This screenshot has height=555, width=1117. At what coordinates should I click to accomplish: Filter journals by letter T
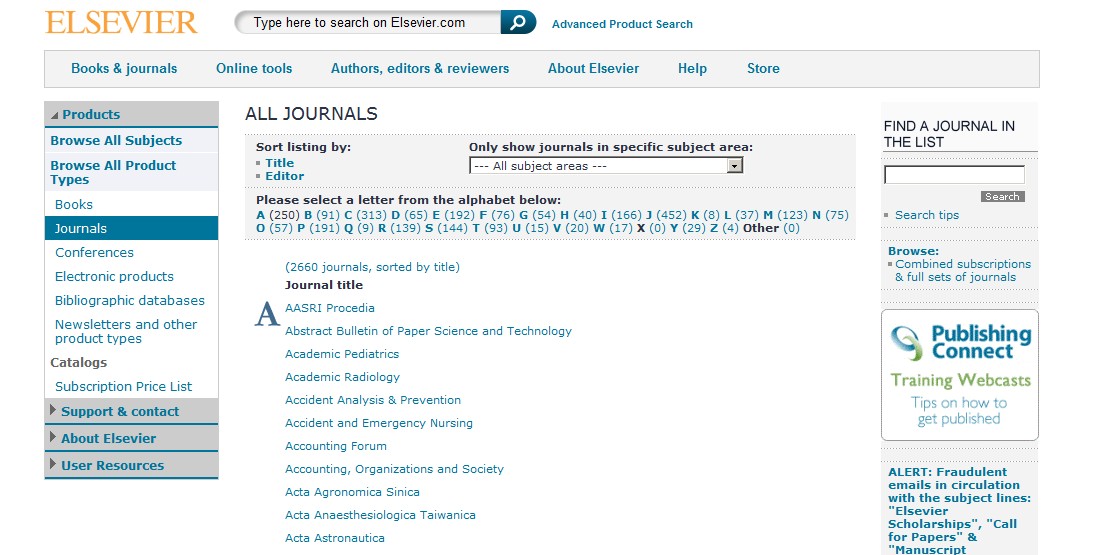pyautogui.click(x=476, y=228)
